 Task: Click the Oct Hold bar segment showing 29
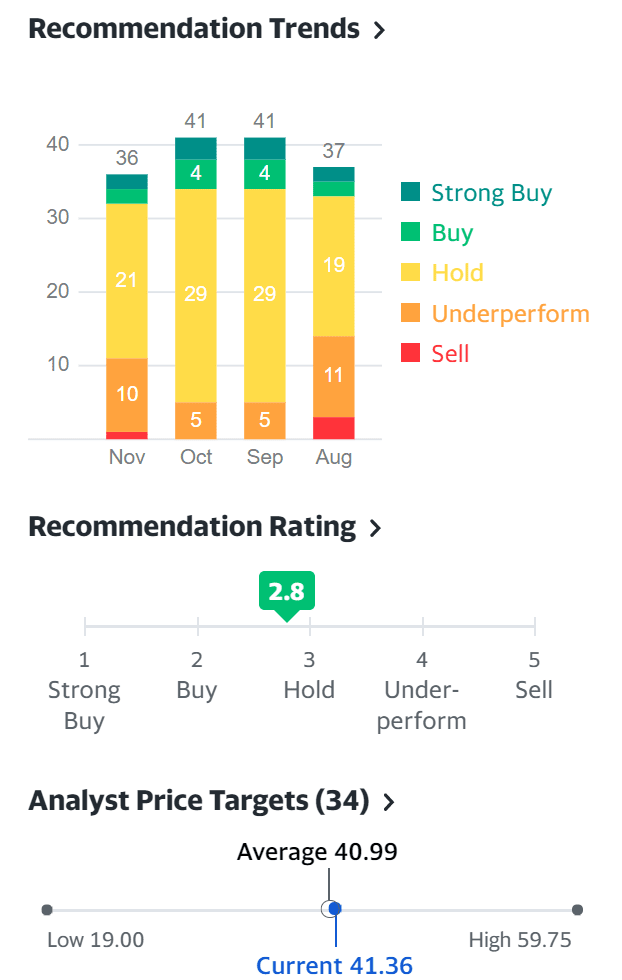click(196, 294)
